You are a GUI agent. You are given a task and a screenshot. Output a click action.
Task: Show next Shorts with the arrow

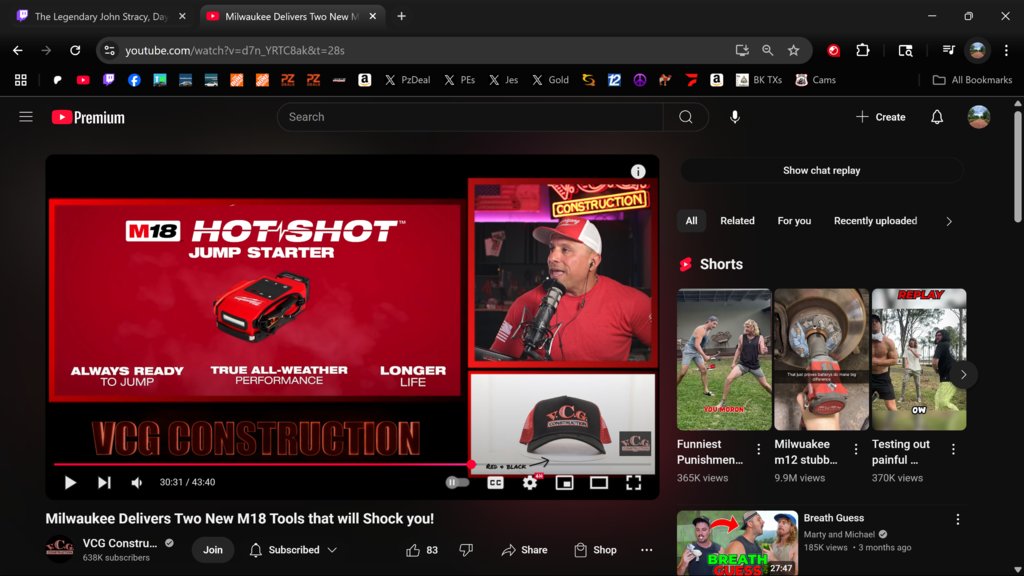point(963,375)
